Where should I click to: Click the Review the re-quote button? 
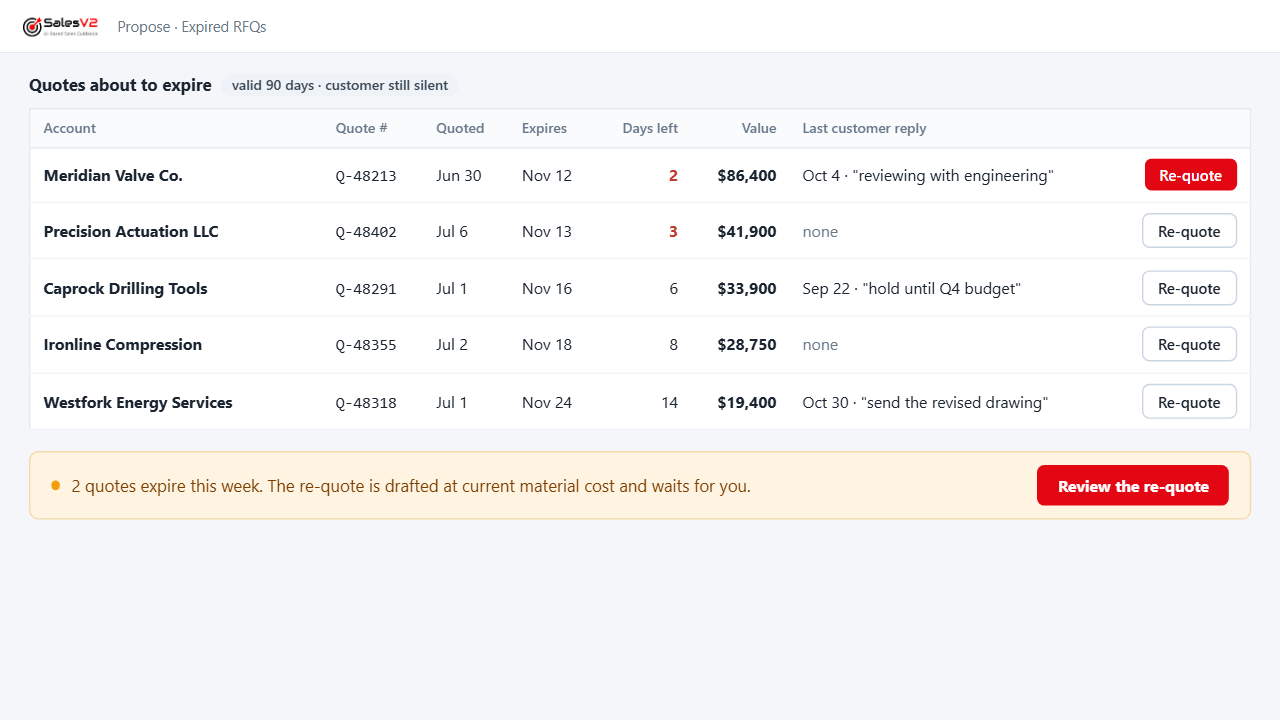pos(1133,486)
